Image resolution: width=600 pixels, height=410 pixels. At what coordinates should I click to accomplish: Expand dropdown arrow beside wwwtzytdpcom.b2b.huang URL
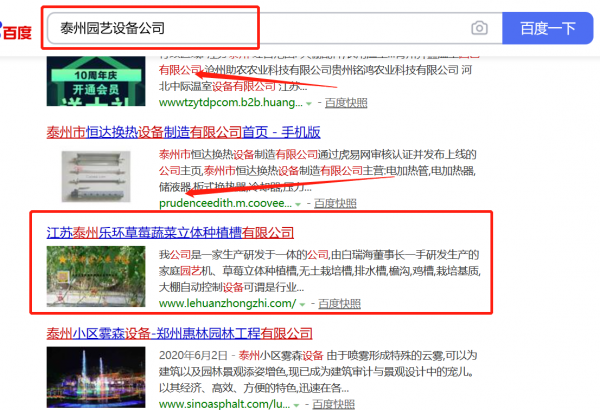(309, 103)
